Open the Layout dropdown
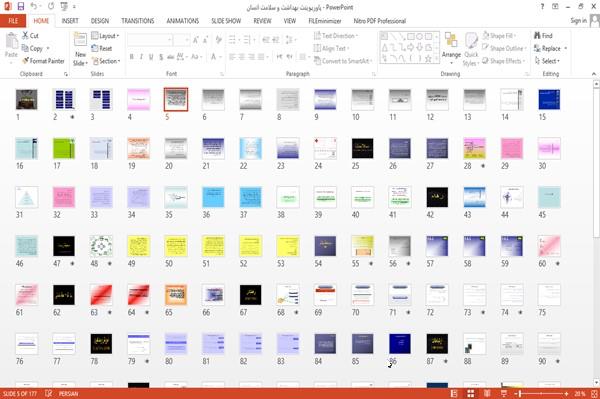600x399 pixels. [105, 36]
